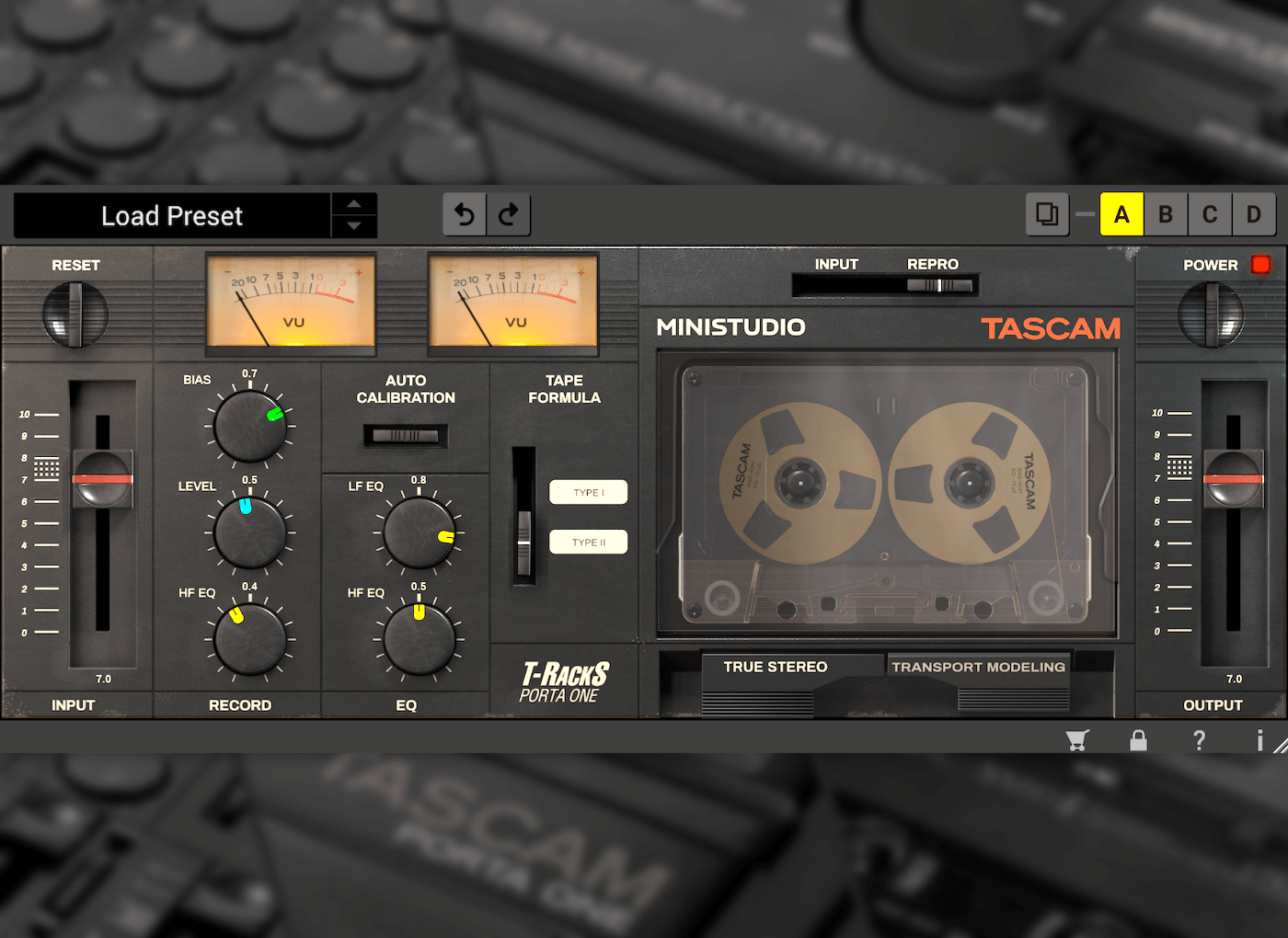The image size is (1288, 938).
Task: Click the INPUT level fader handle
Action: 103,478
